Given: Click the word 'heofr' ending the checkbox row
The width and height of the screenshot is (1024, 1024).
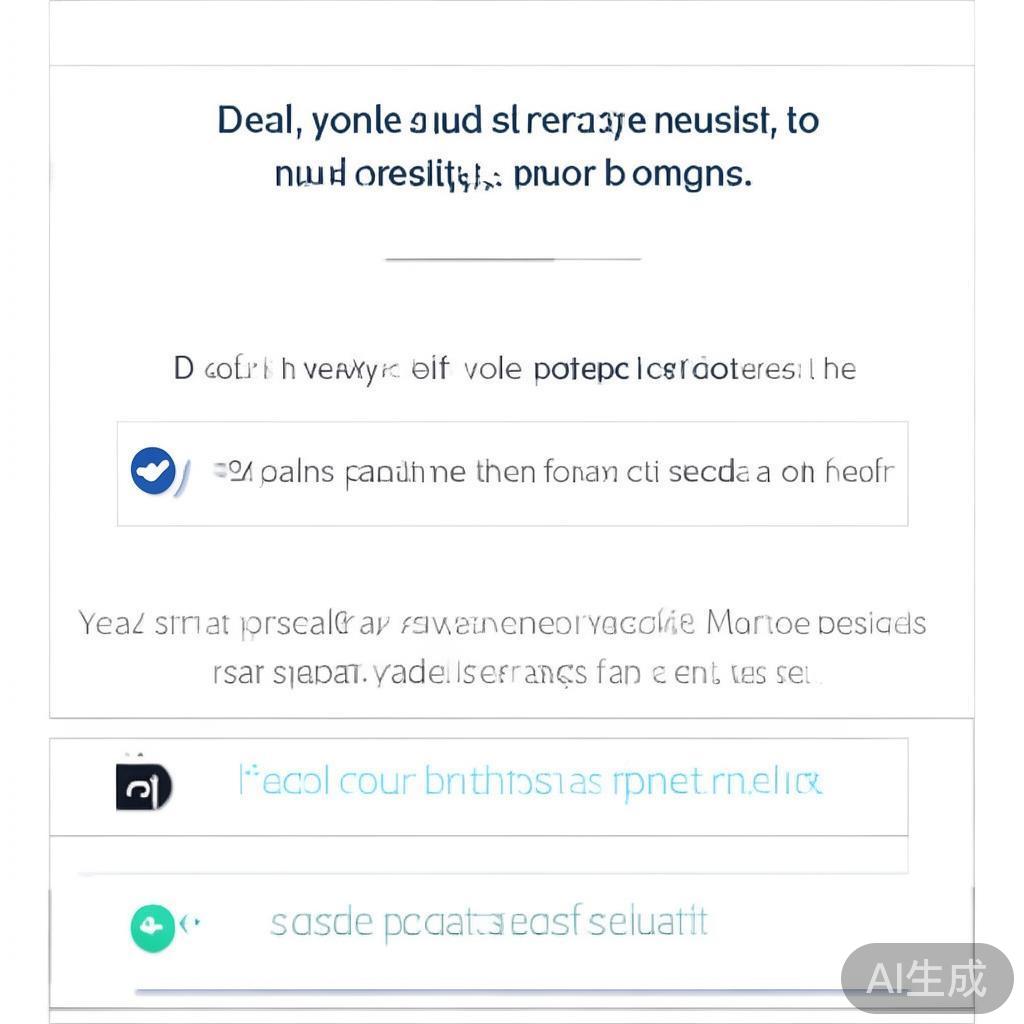Looking at the screenshot, I should [x=858, y=472].
